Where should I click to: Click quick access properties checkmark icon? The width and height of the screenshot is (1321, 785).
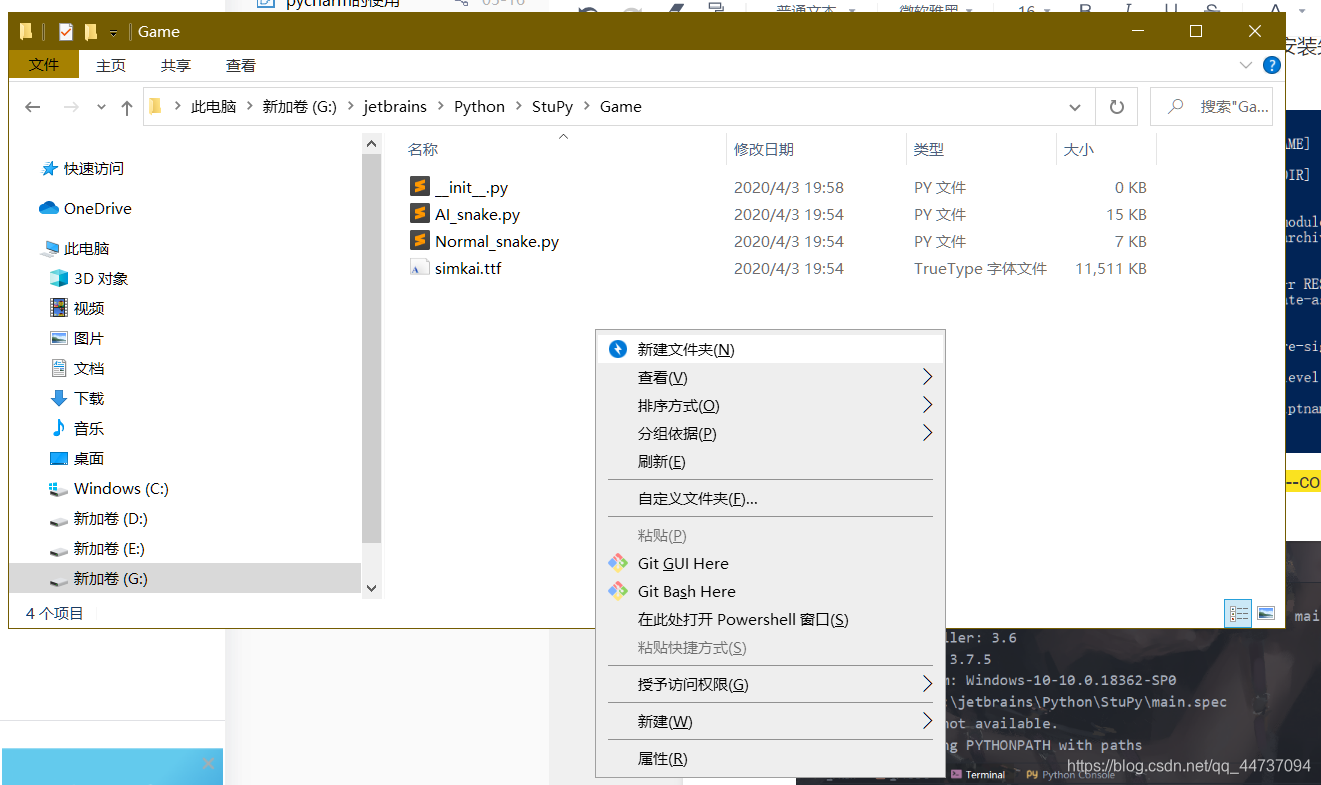[x=66, y=32]
